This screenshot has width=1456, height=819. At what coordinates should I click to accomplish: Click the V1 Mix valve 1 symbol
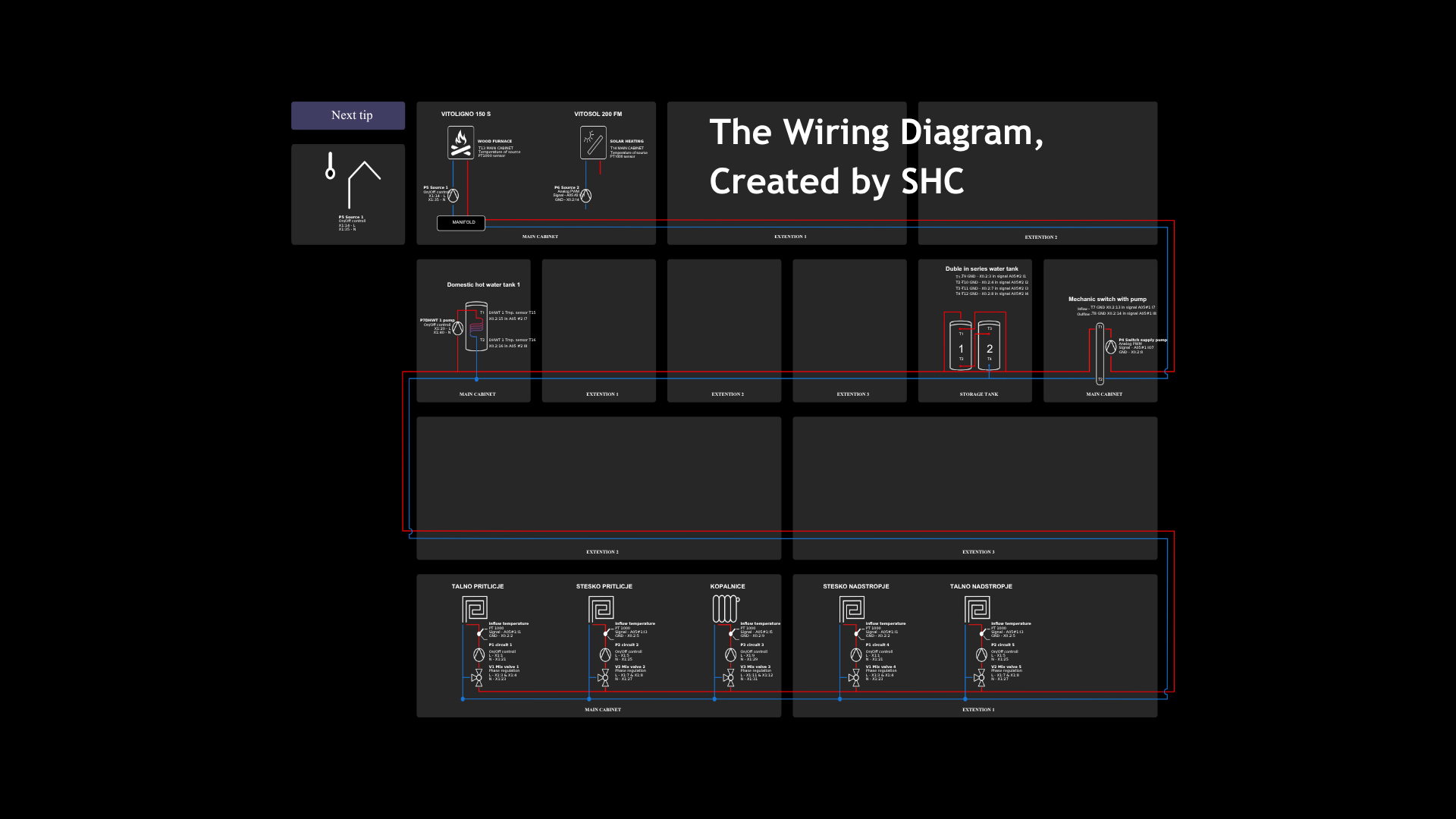[x=477, y=678]
